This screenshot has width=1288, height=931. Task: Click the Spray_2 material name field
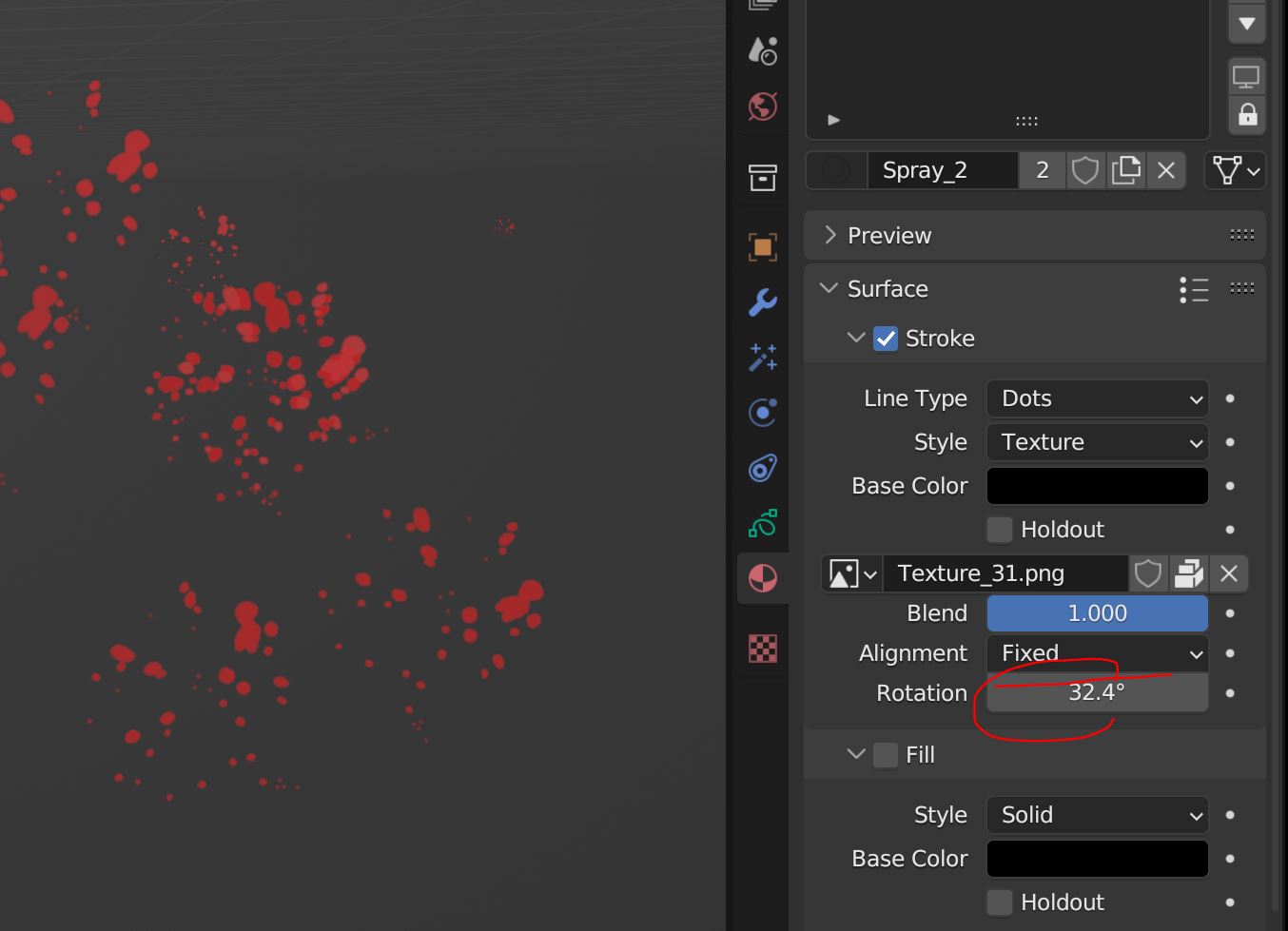tap(943, 170)
